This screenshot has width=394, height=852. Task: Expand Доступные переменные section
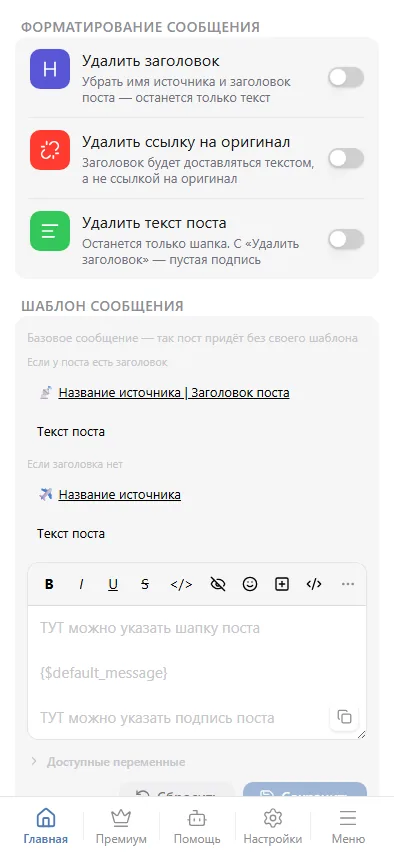pyautogui.click(x=108, y=762)
